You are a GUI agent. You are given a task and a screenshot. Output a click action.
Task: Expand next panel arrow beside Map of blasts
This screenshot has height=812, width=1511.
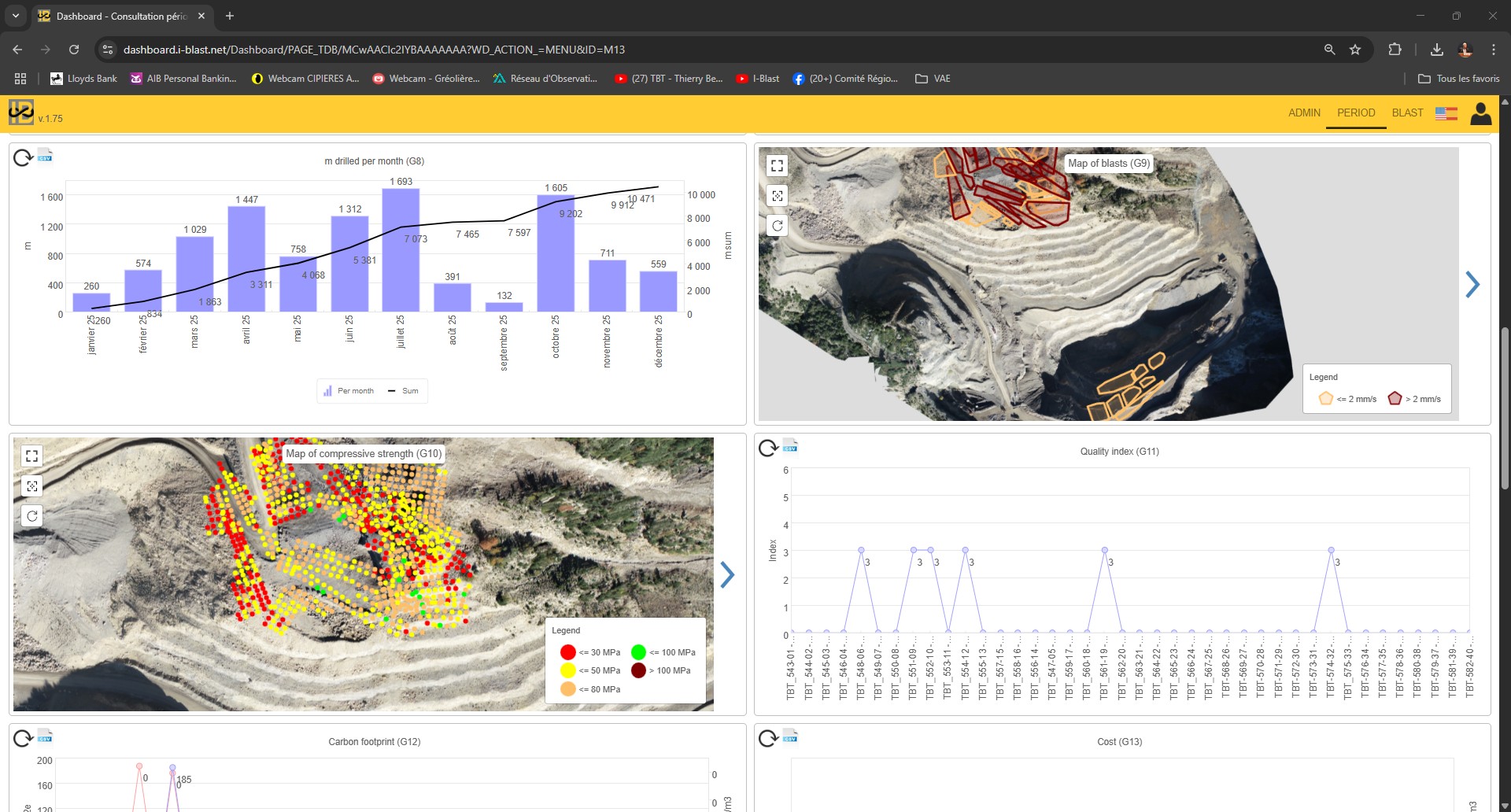(x=1472, y=284)
